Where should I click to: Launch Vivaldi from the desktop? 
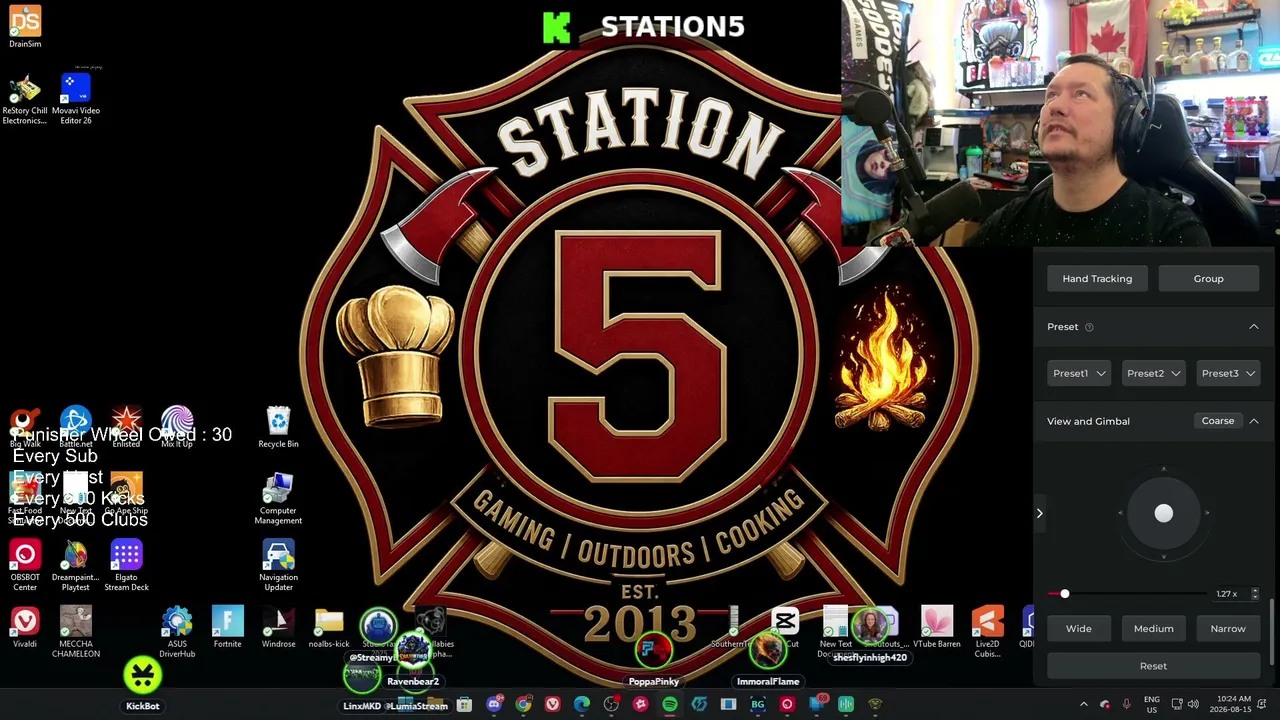(x=25, y=628)
